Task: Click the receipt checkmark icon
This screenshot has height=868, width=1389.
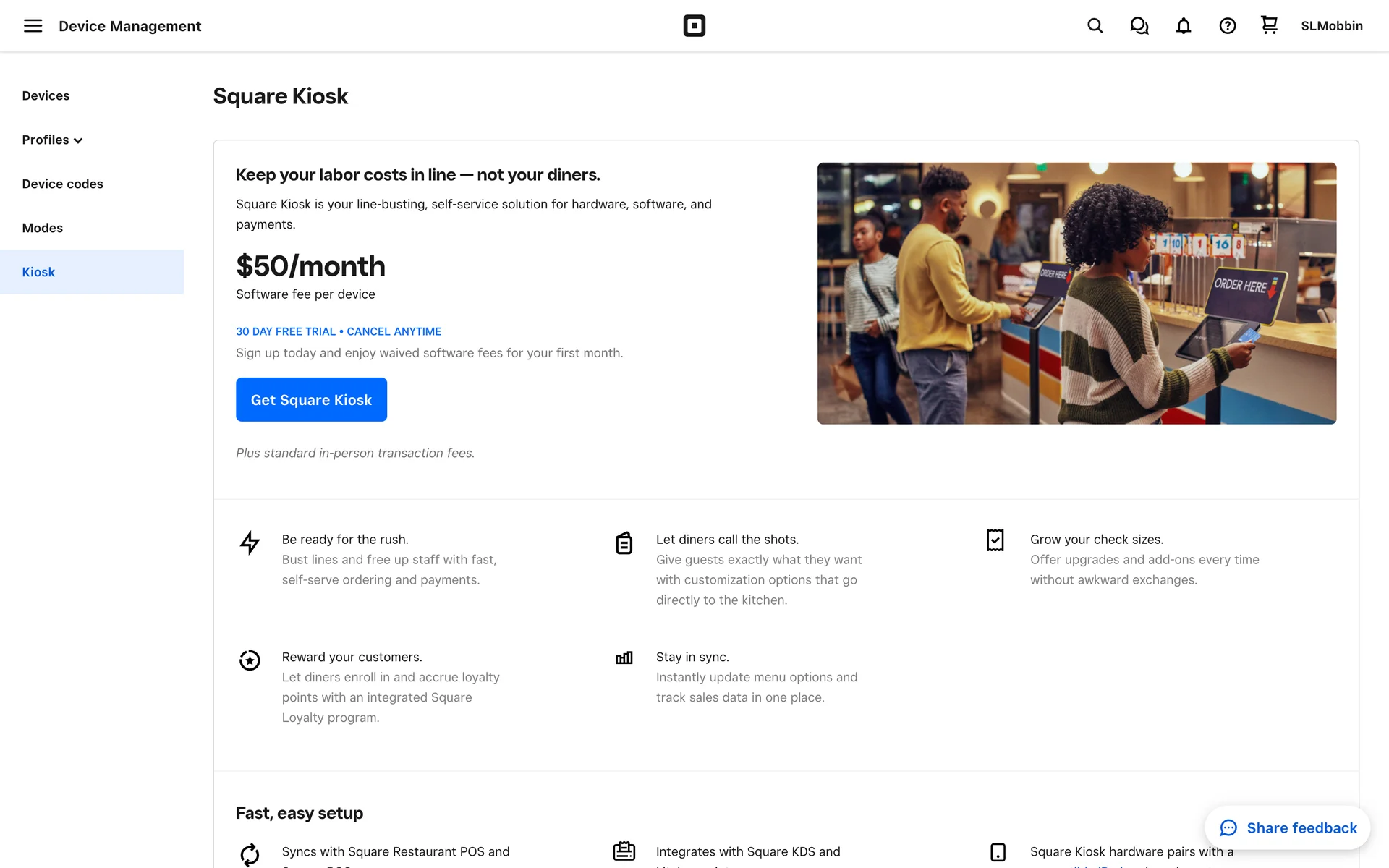Action: point(995,540)
